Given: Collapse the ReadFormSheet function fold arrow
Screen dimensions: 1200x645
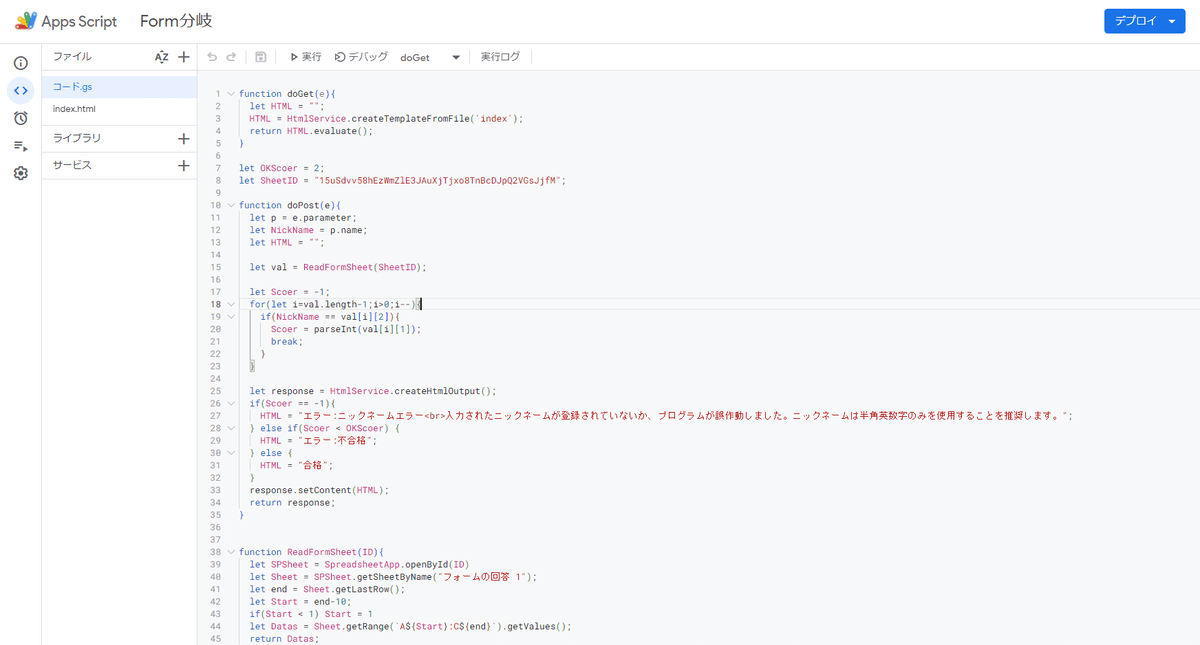Looking at the screenshot, I should (231, 551).
